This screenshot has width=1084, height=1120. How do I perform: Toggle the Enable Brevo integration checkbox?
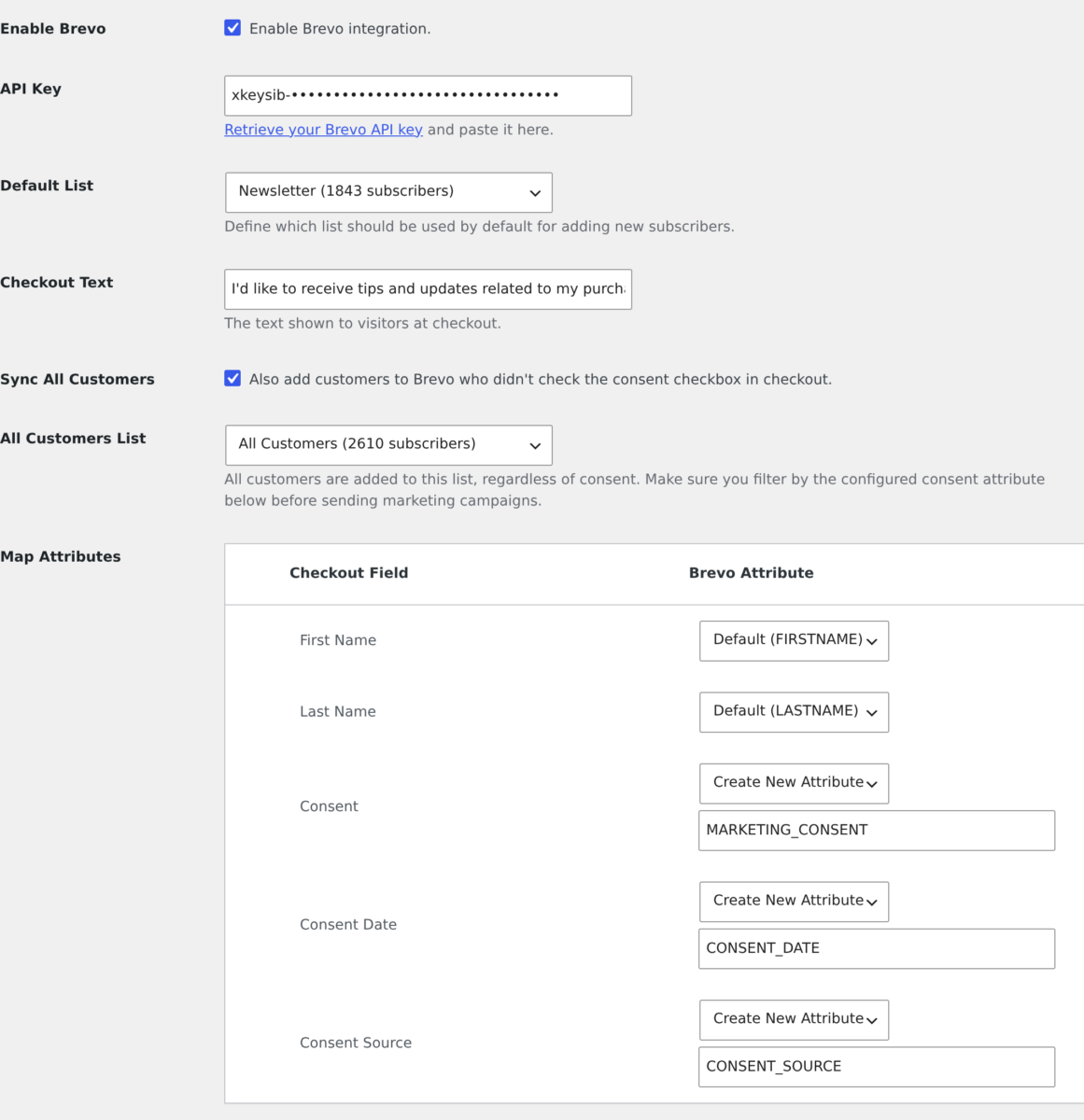point(232,28)
